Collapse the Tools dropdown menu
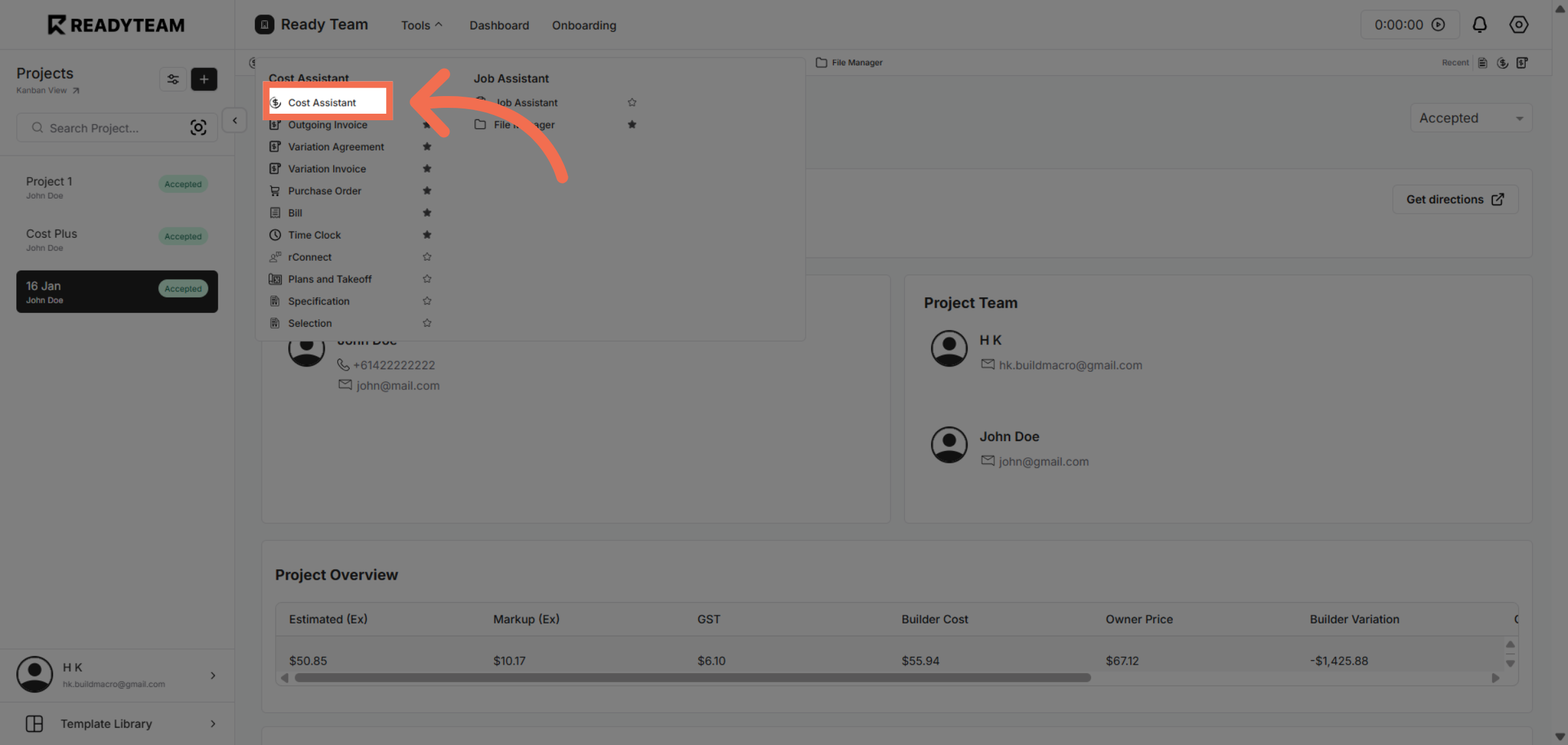The height and width of the screenshot is (745, 1568). coord(421,25)
